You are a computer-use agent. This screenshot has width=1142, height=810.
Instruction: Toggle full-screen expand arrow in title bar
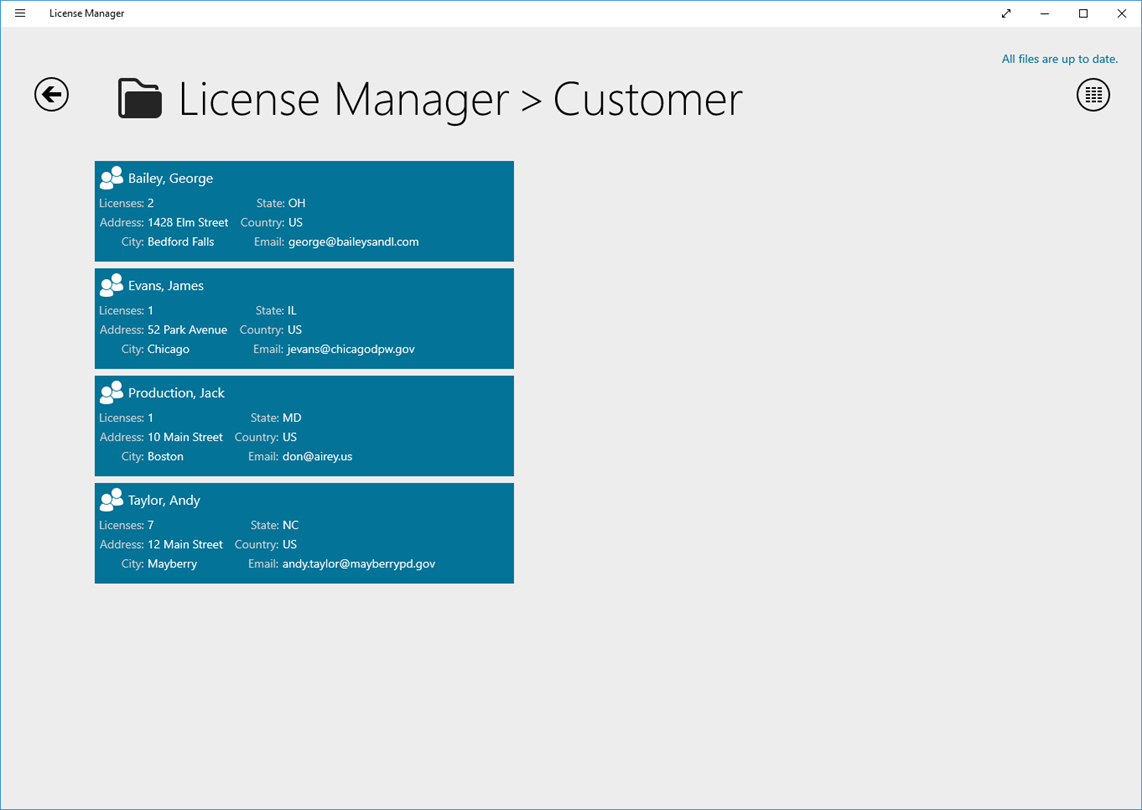pyautogui.click(x=1006, y=13)
